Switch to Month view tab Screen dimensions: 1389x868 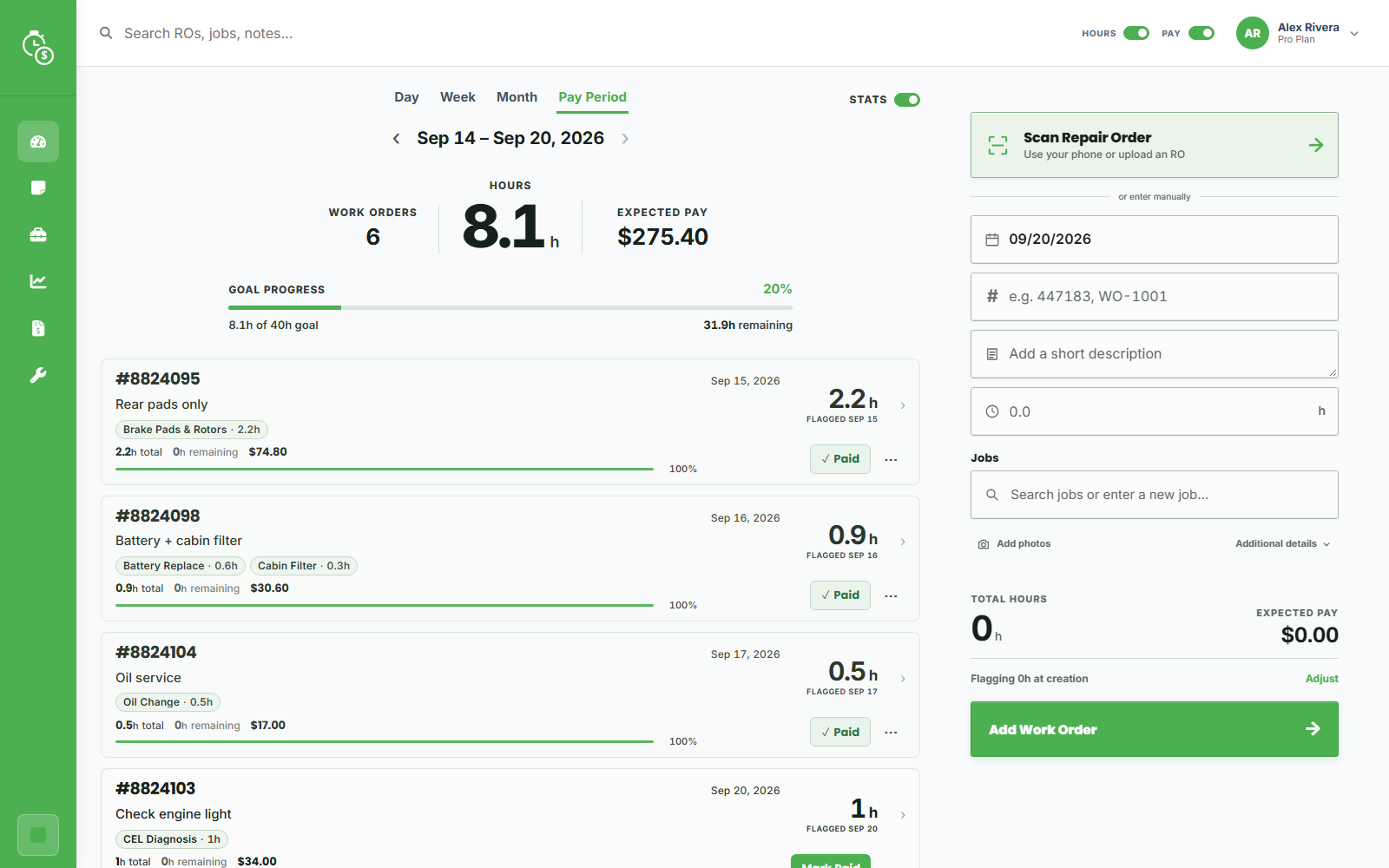[x=517, y=97]
